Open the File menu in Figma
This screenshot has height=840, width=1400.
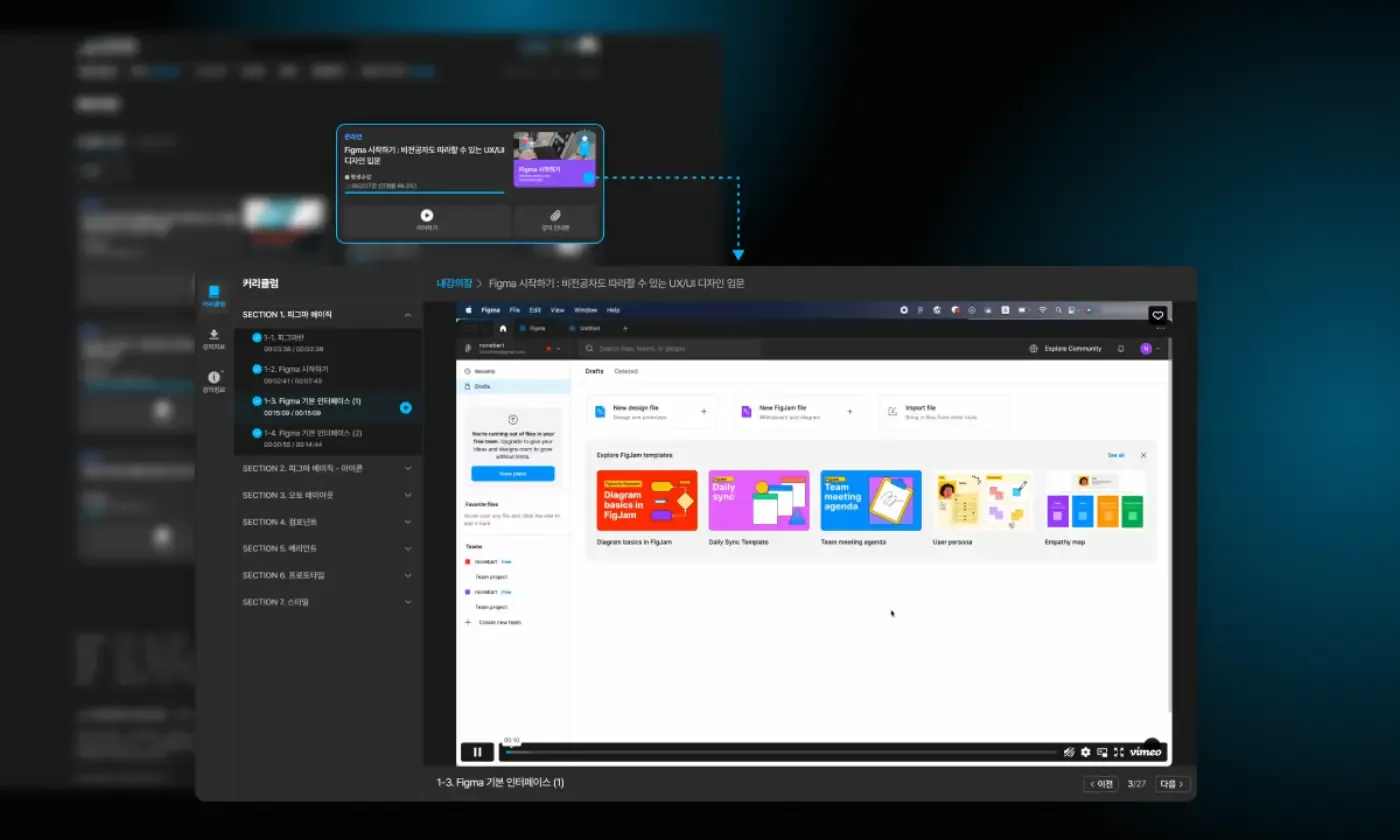click(514, 310)
